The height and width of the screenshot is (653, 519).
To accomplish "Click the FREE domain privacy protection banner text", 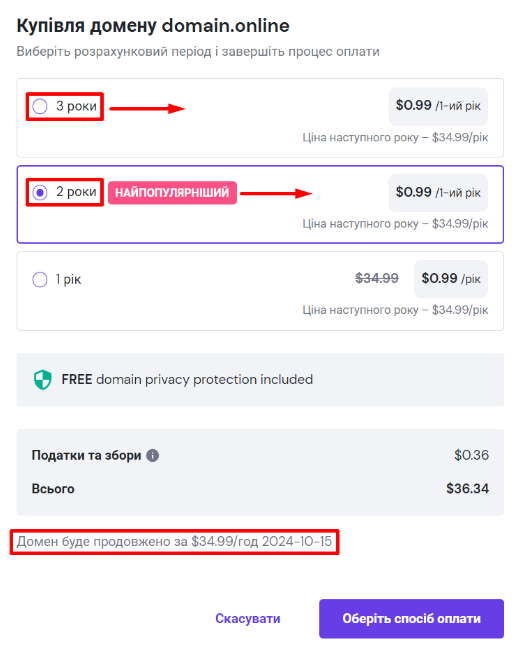I will point(187,379).
